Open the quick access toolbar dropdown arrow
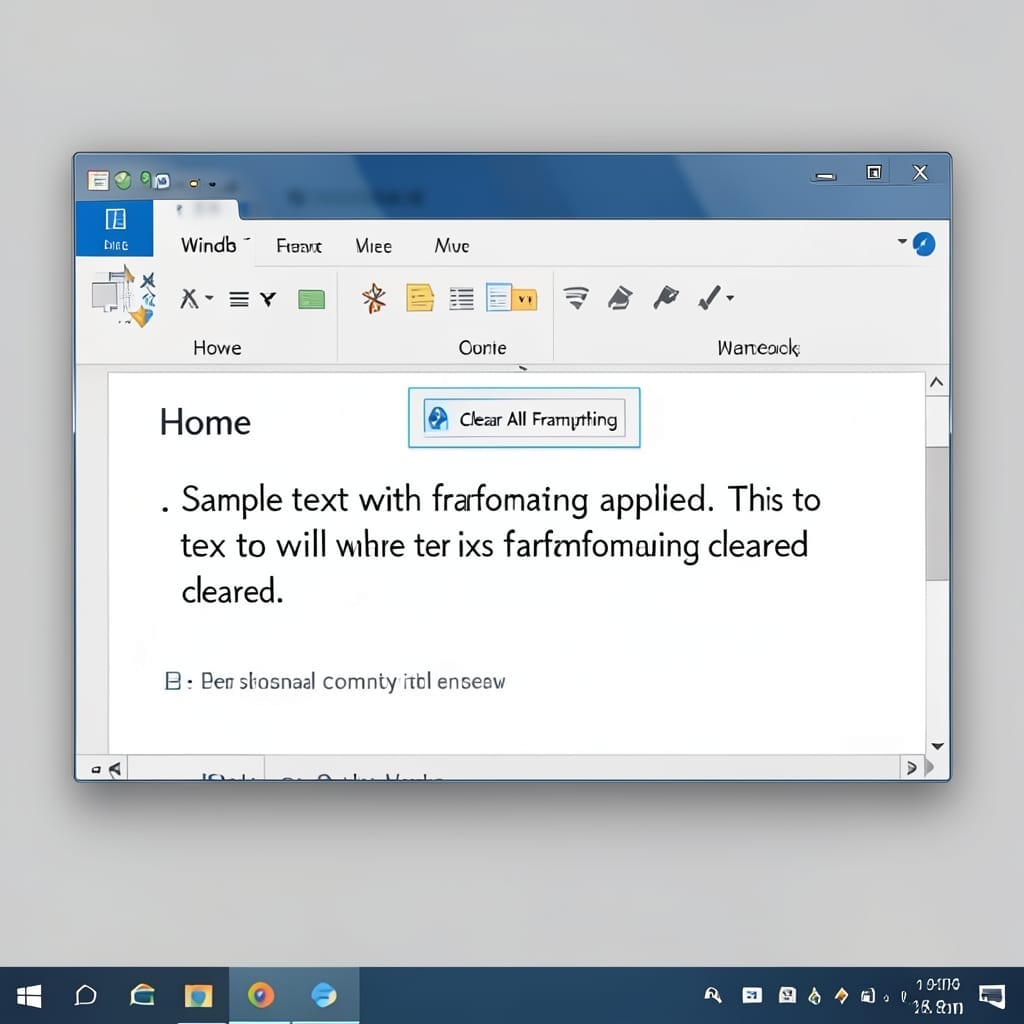 [x=212, y=184]
